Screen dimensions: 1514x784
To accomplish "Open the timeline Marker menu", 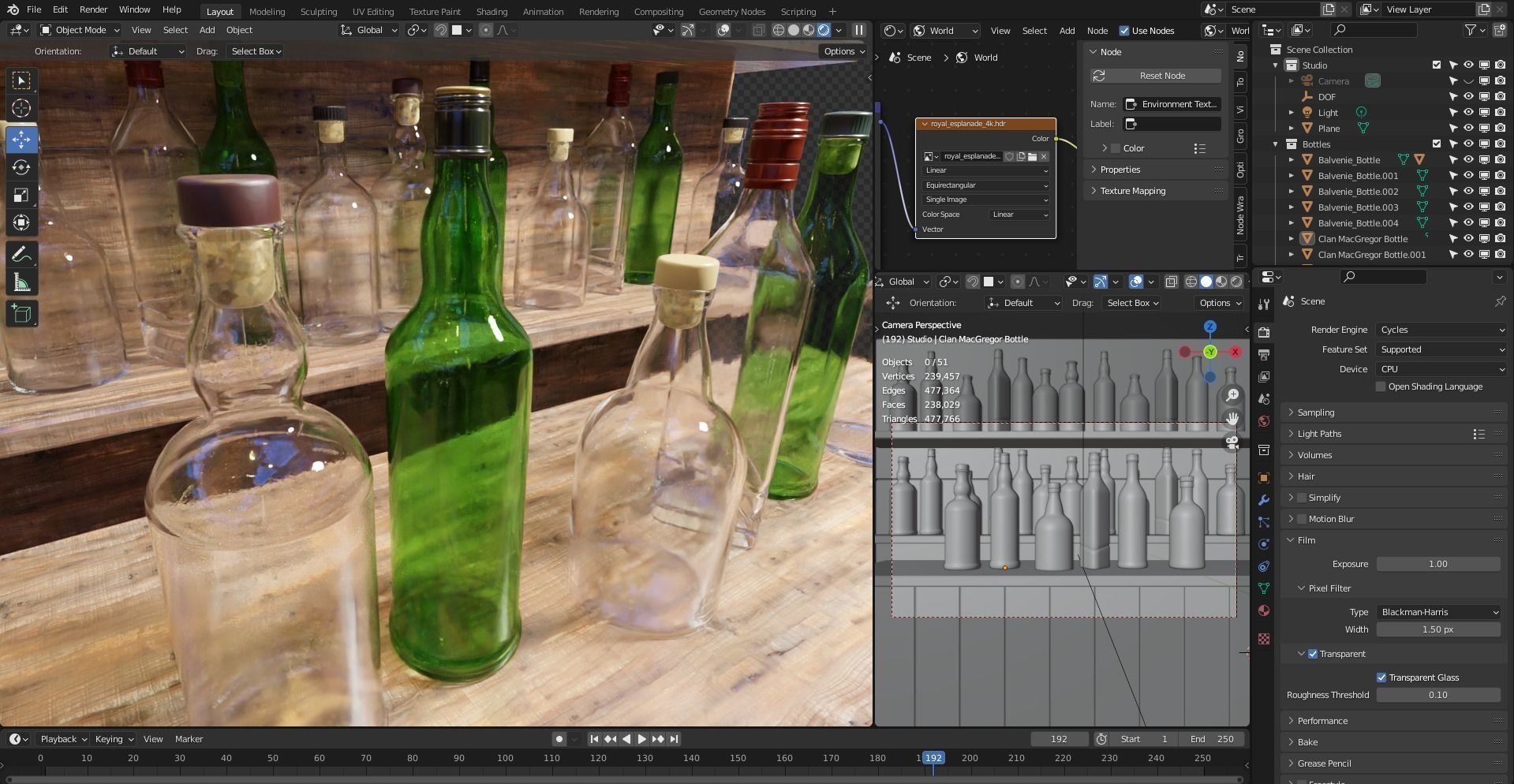I will click(189, 739).
